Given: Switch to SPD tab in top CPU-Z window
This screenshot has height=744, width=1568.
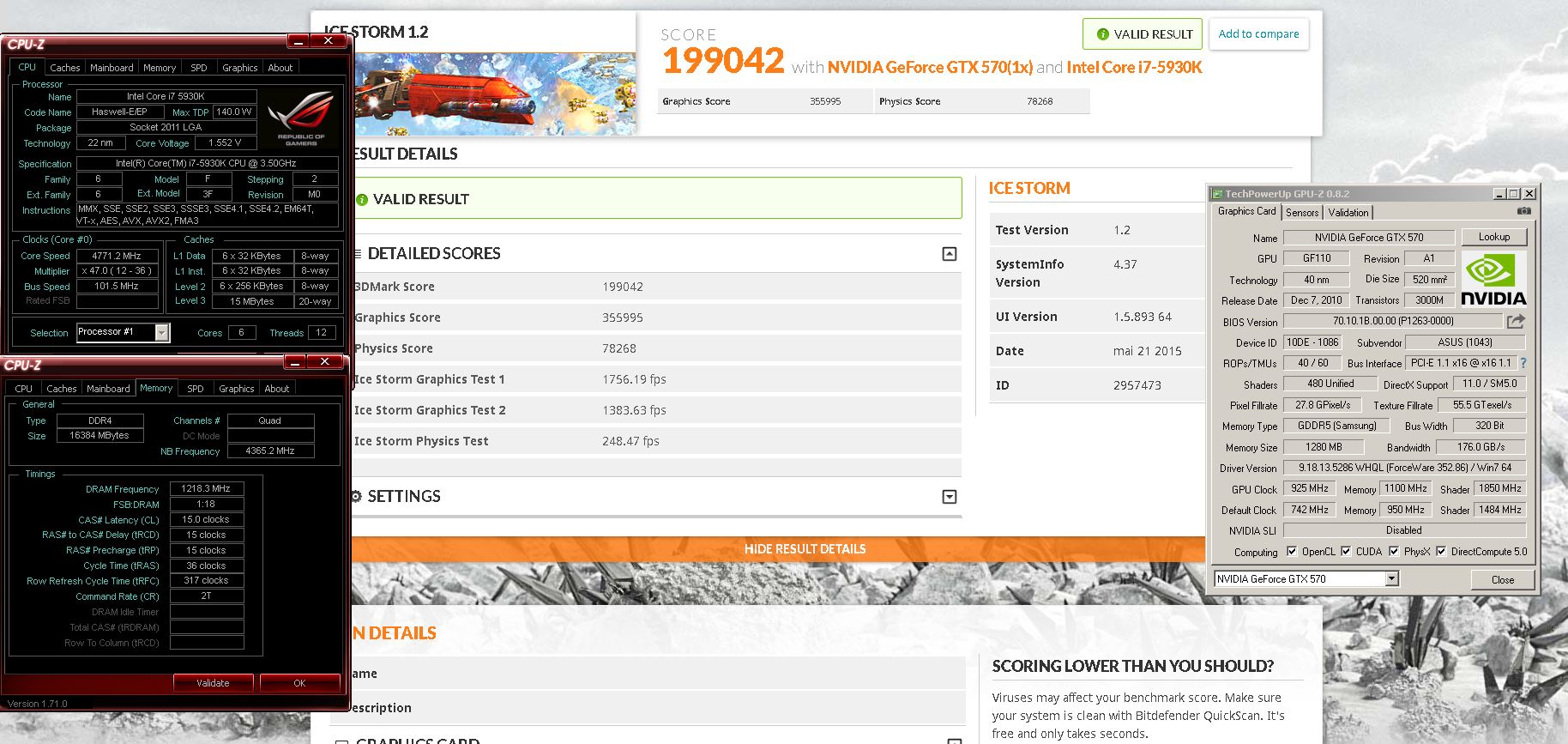Looking at the screenshot, I should click(199, 68).
